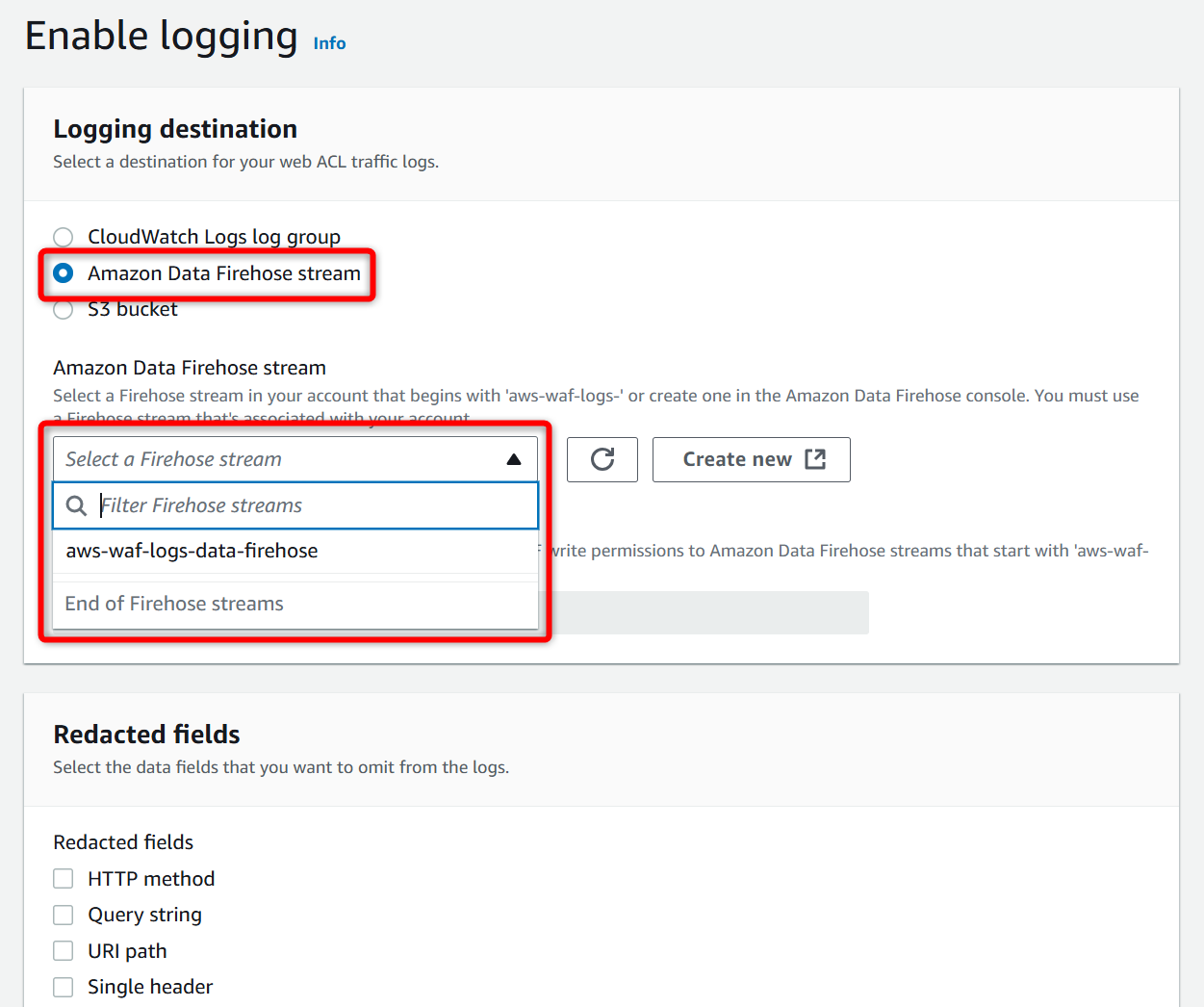Click the magnifier icon in the filter box
Screen dimensions: 1204x1007
pos(77,505)
